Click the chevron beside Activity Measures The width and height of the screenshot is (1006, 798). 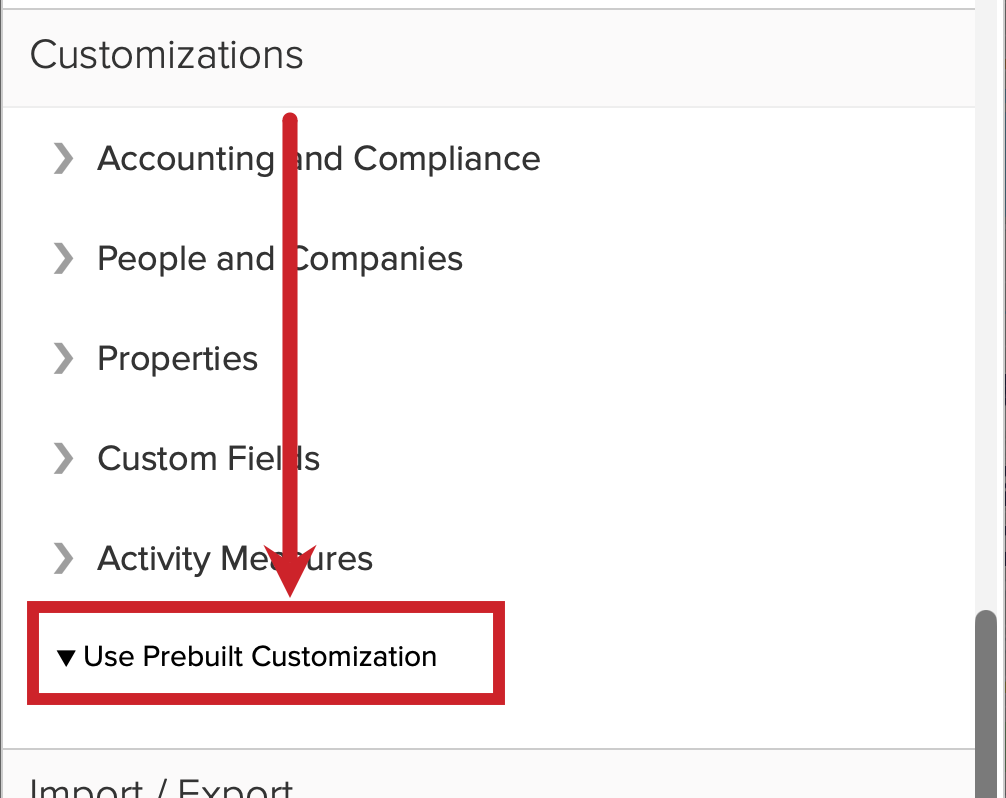click(62, 558)
